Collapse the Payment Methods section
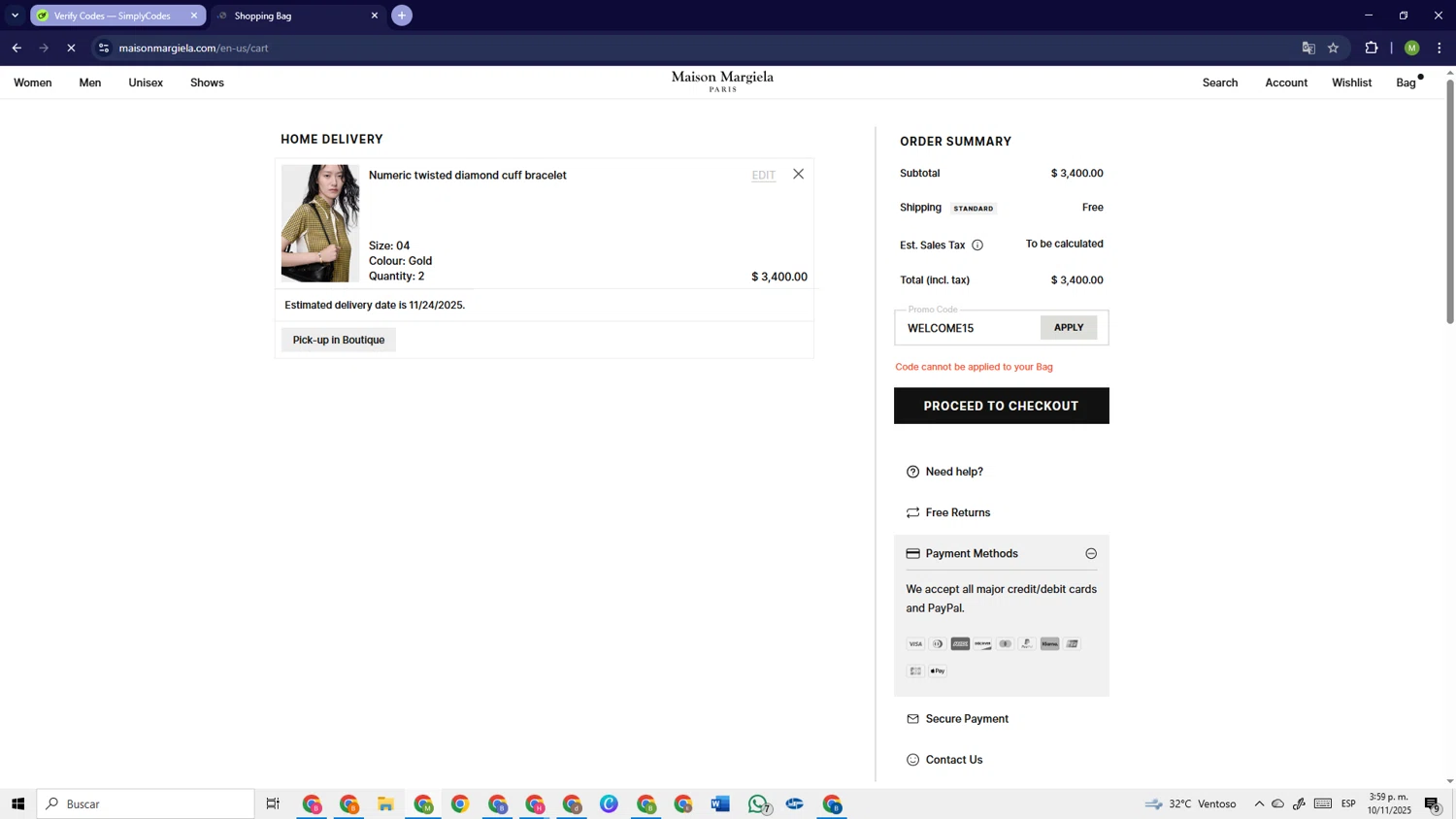The width and height of the screenshot is (1456, 819). point(1091,554)
